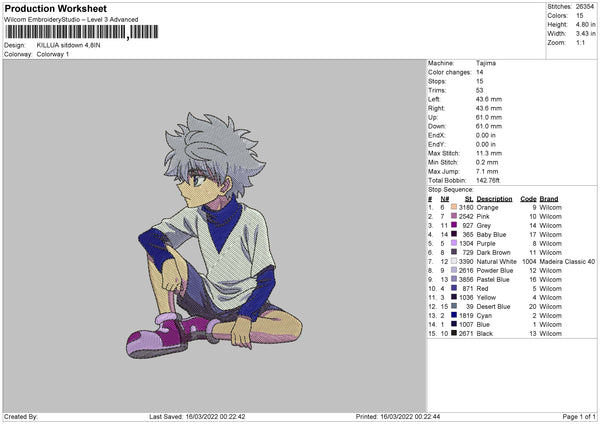The width and height of the screenshot is (600, 424).
Task: Click the St. column header
Action: (469, 199)
